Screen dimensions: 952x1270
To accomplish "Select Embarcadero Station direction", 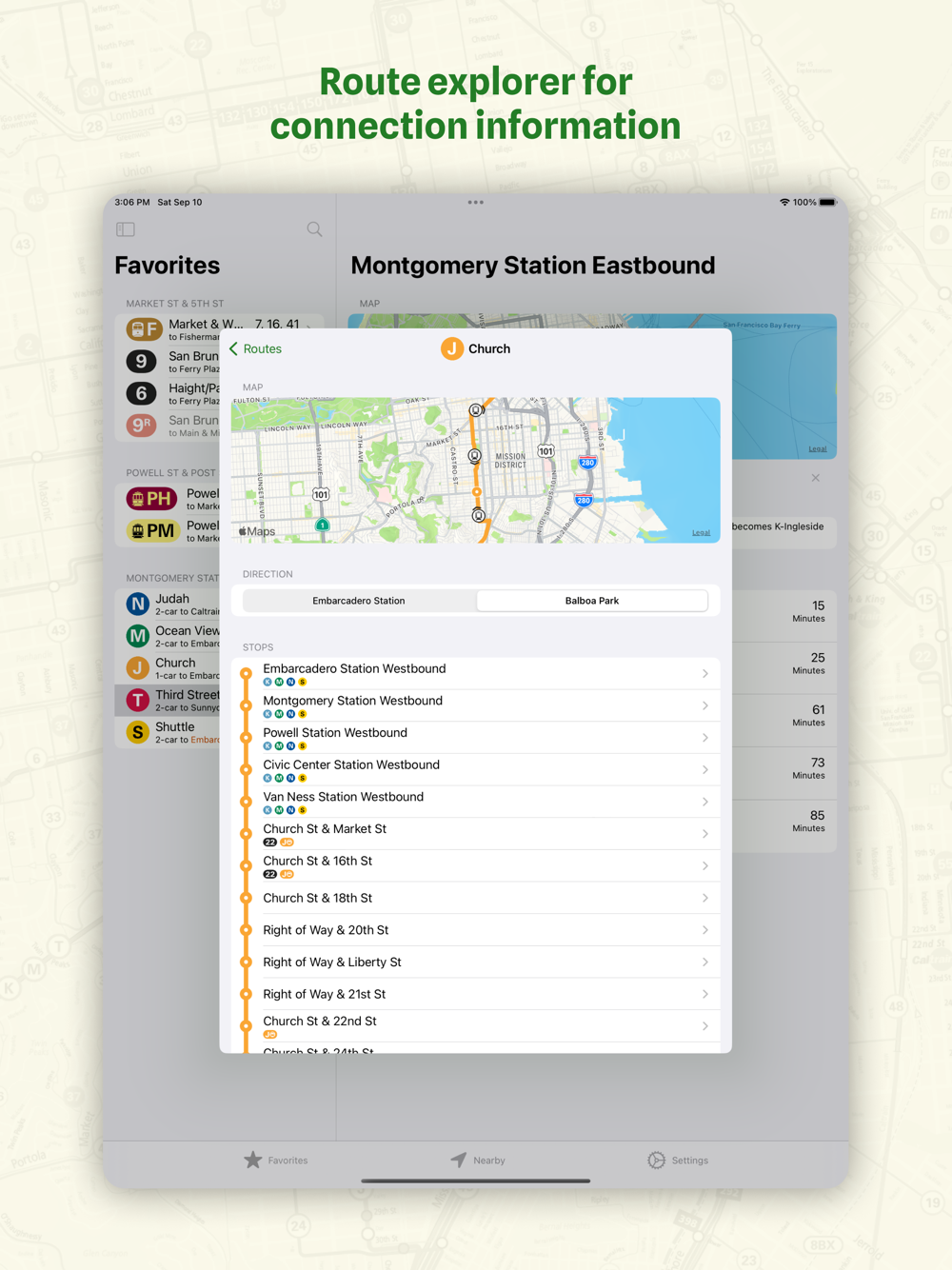I will click(x=359, y=601).
